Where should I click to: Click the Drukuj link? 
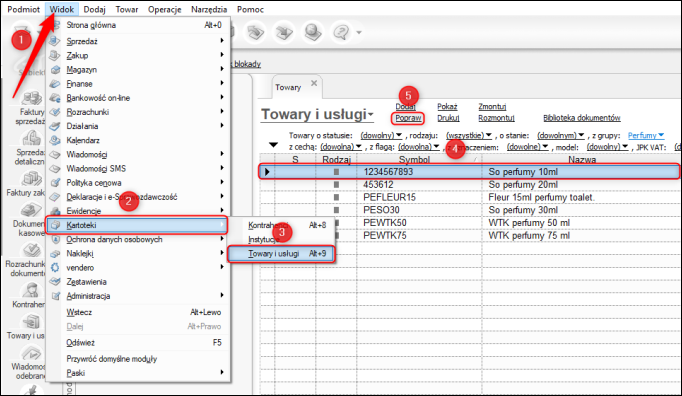pyautogui.click(x=448, y=118)
